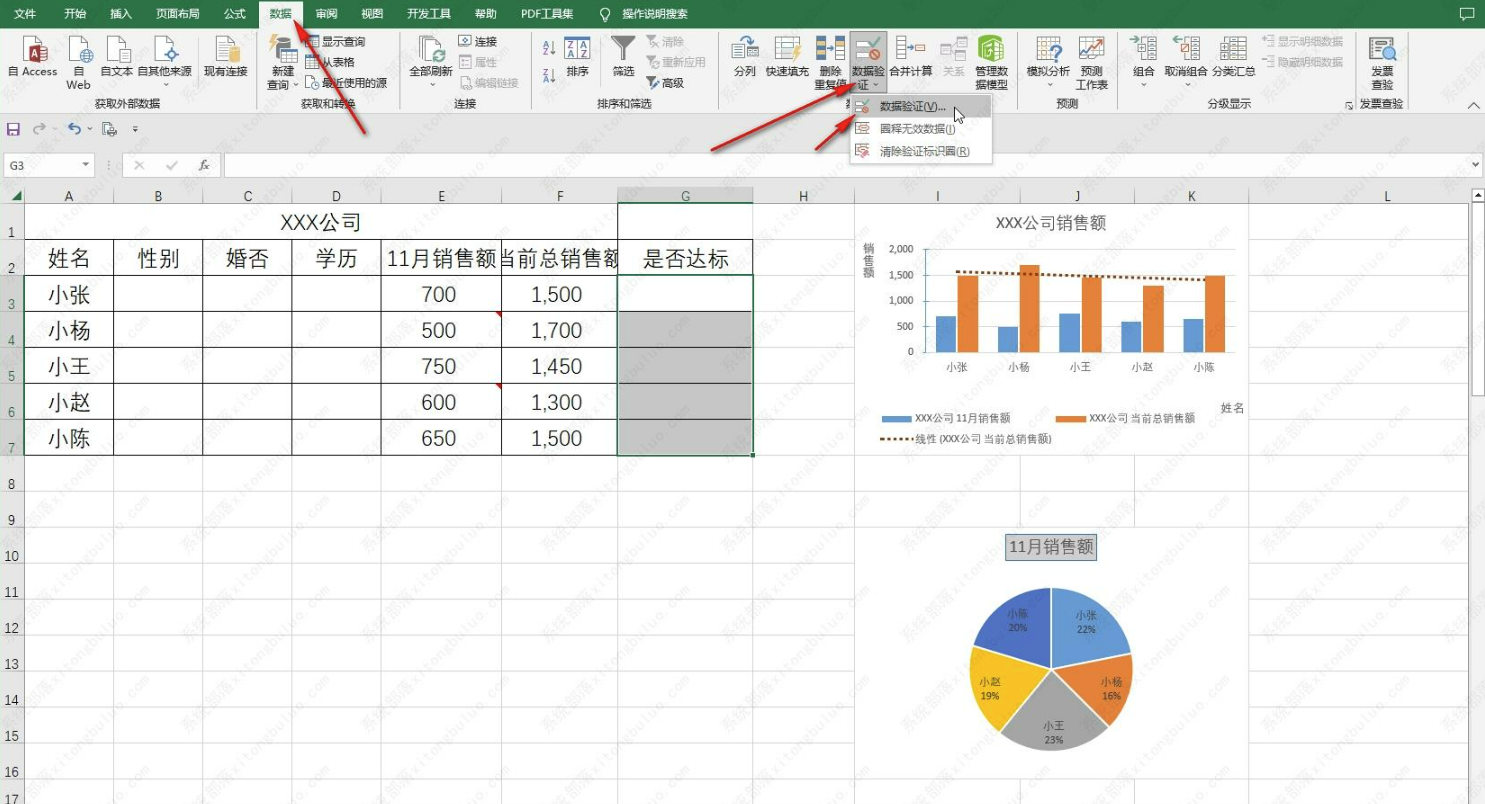Click the fx insert function button
This screenshot has width=1485, height=804.
204,165
